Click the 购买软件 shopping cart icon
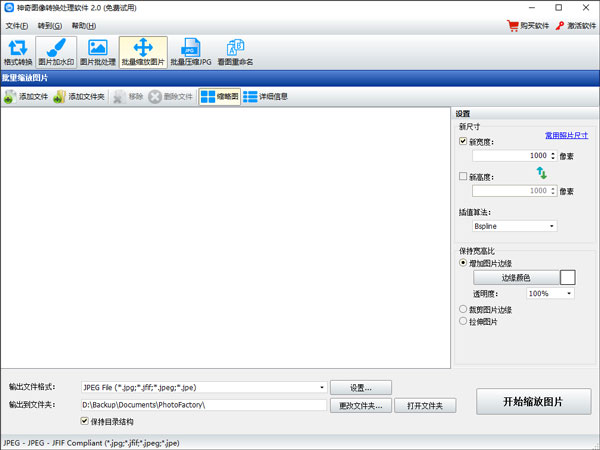The width and height of the screenshot is (600, 450). point(512,26)
